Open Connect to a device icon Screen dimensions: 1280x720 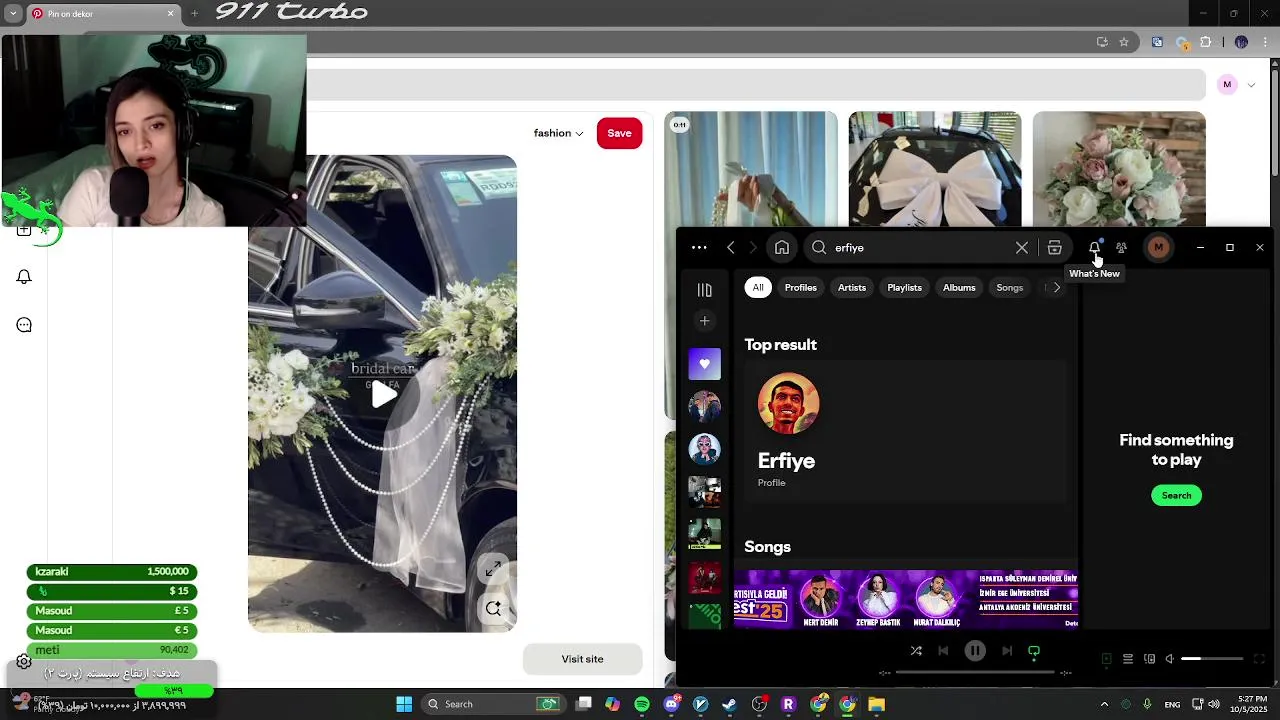point(1149,659)
